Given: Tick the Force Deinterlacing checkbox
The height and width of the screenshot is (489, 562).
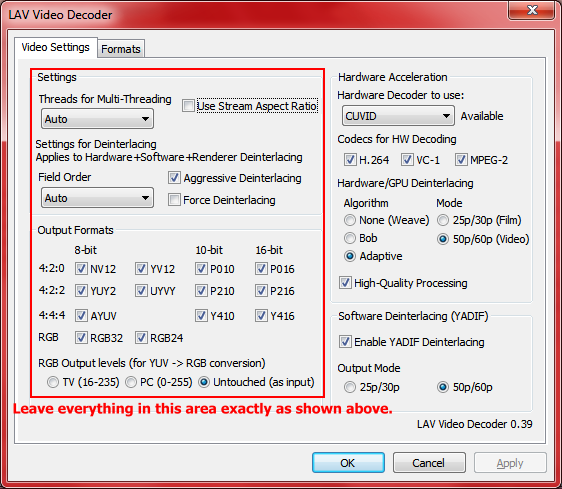Looking at the screenshot, I should click(x=174, y=199).
